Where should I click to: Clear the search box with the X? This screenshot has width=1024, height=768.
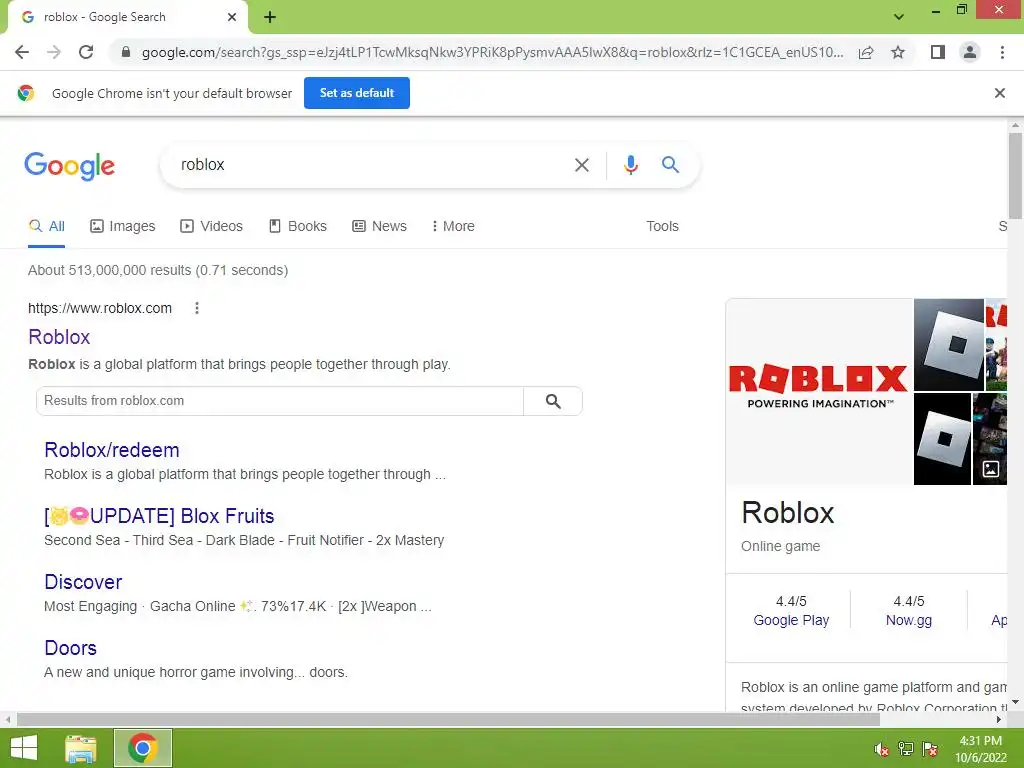(x=581, y=165)
